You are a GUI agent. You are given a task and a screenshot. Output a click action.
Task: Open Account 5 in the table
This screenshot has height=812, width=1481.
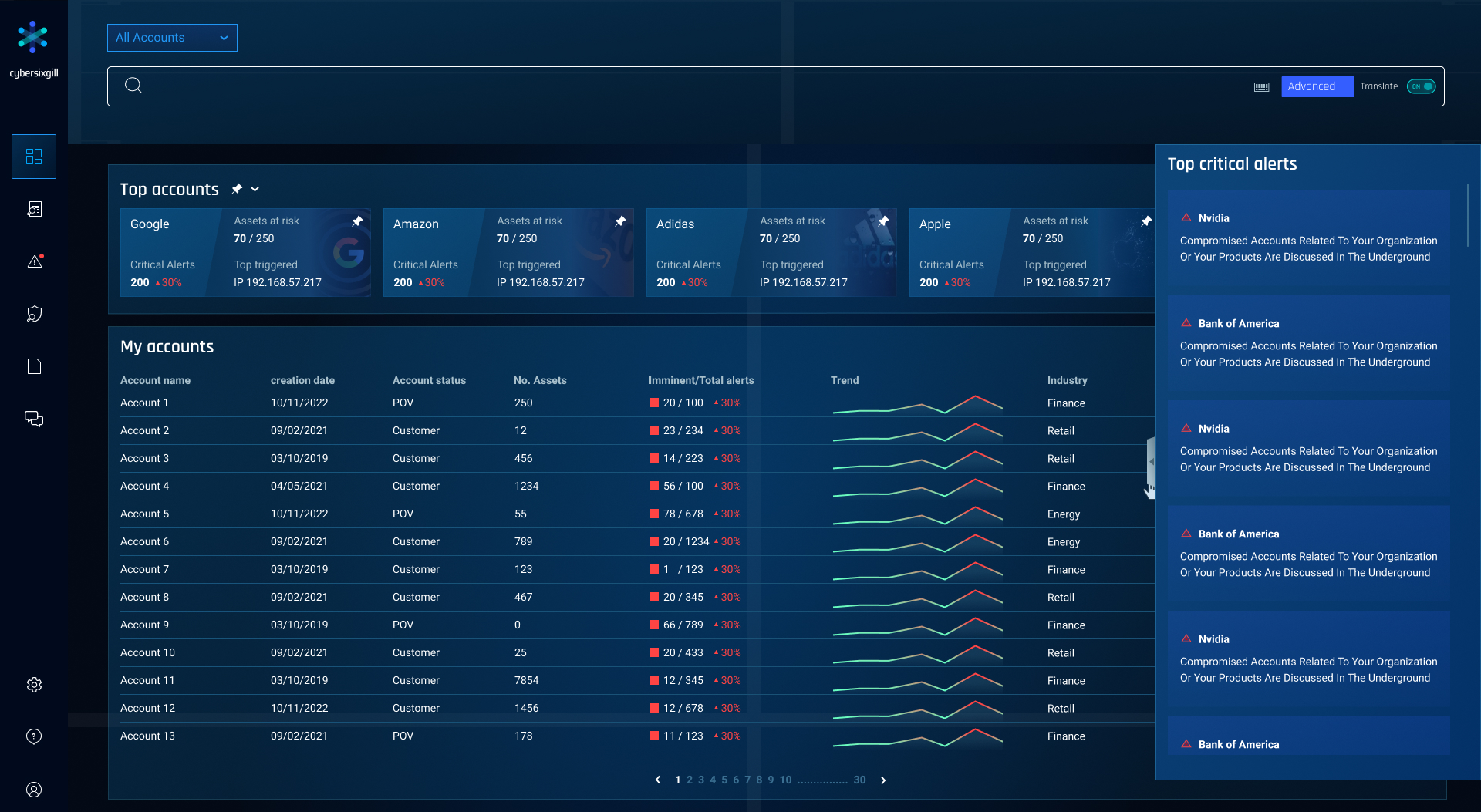pos(144,514)
